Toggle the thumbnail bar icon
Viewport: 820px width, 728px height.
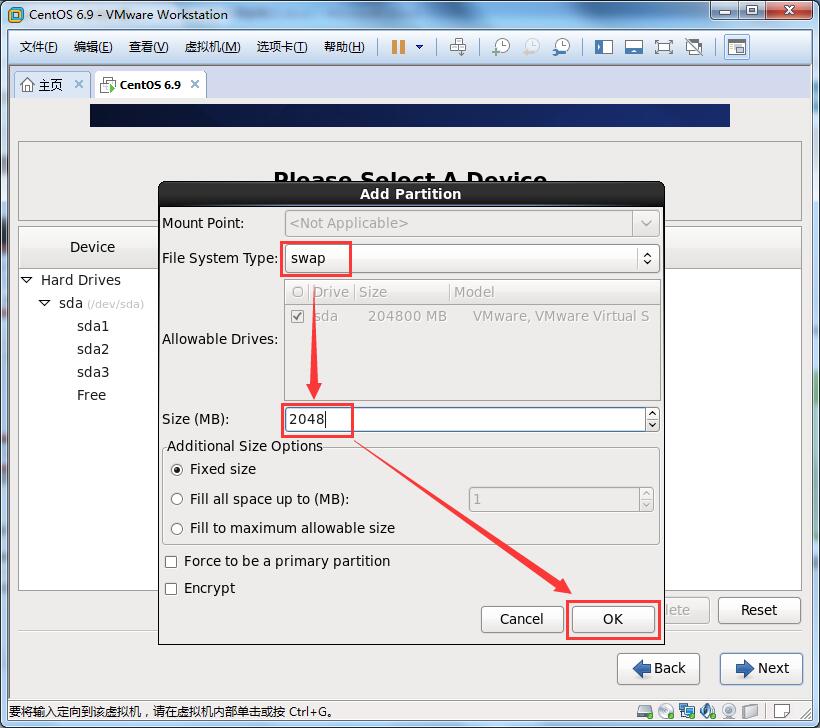pos(634,47)
